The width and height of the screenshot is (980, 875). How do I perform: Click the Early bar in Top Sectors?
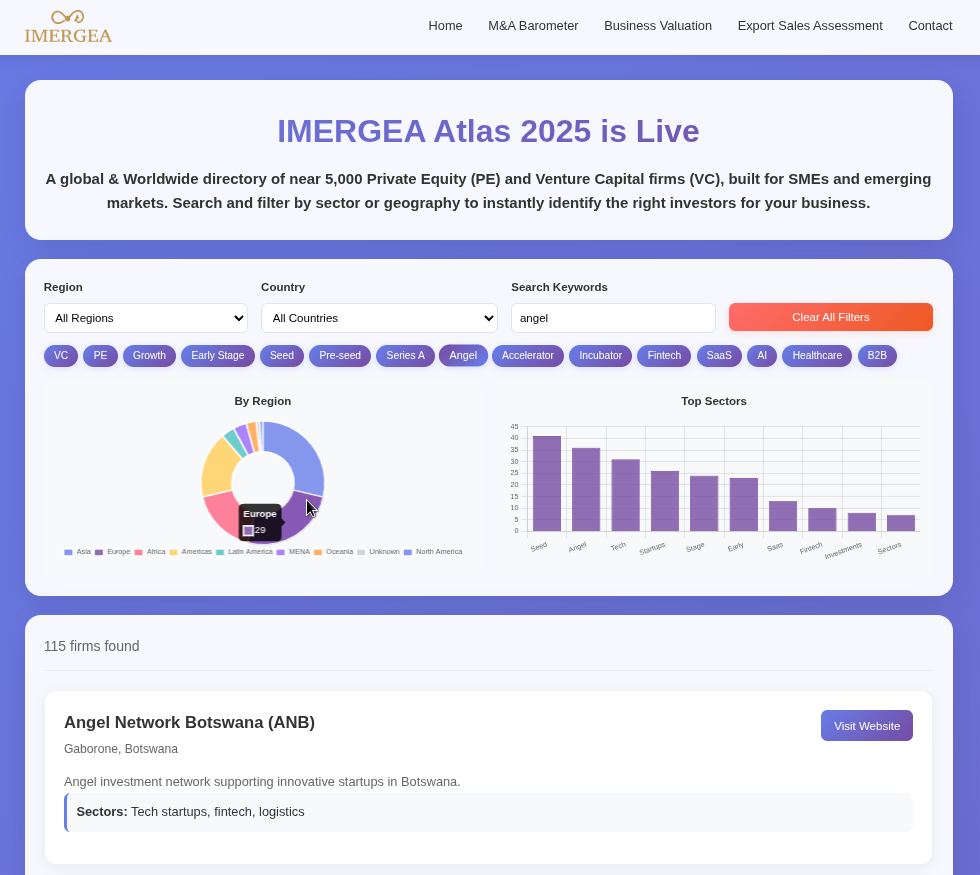coord(744,504)
